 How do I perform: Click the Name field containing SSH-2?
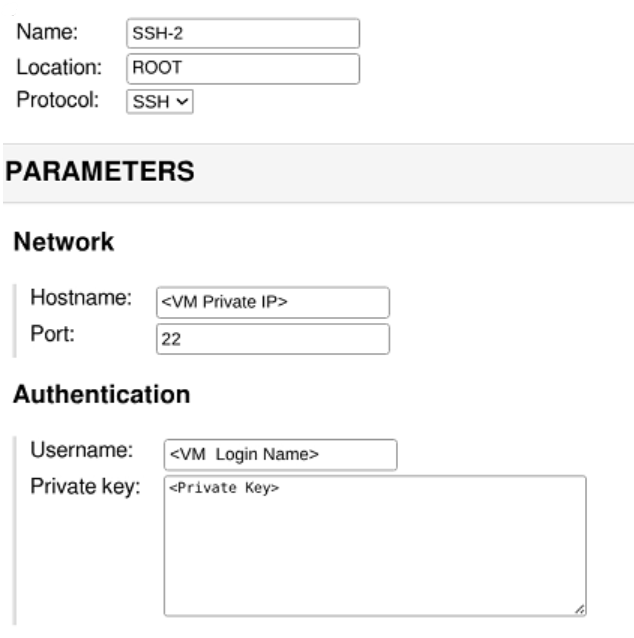(243, 33)
